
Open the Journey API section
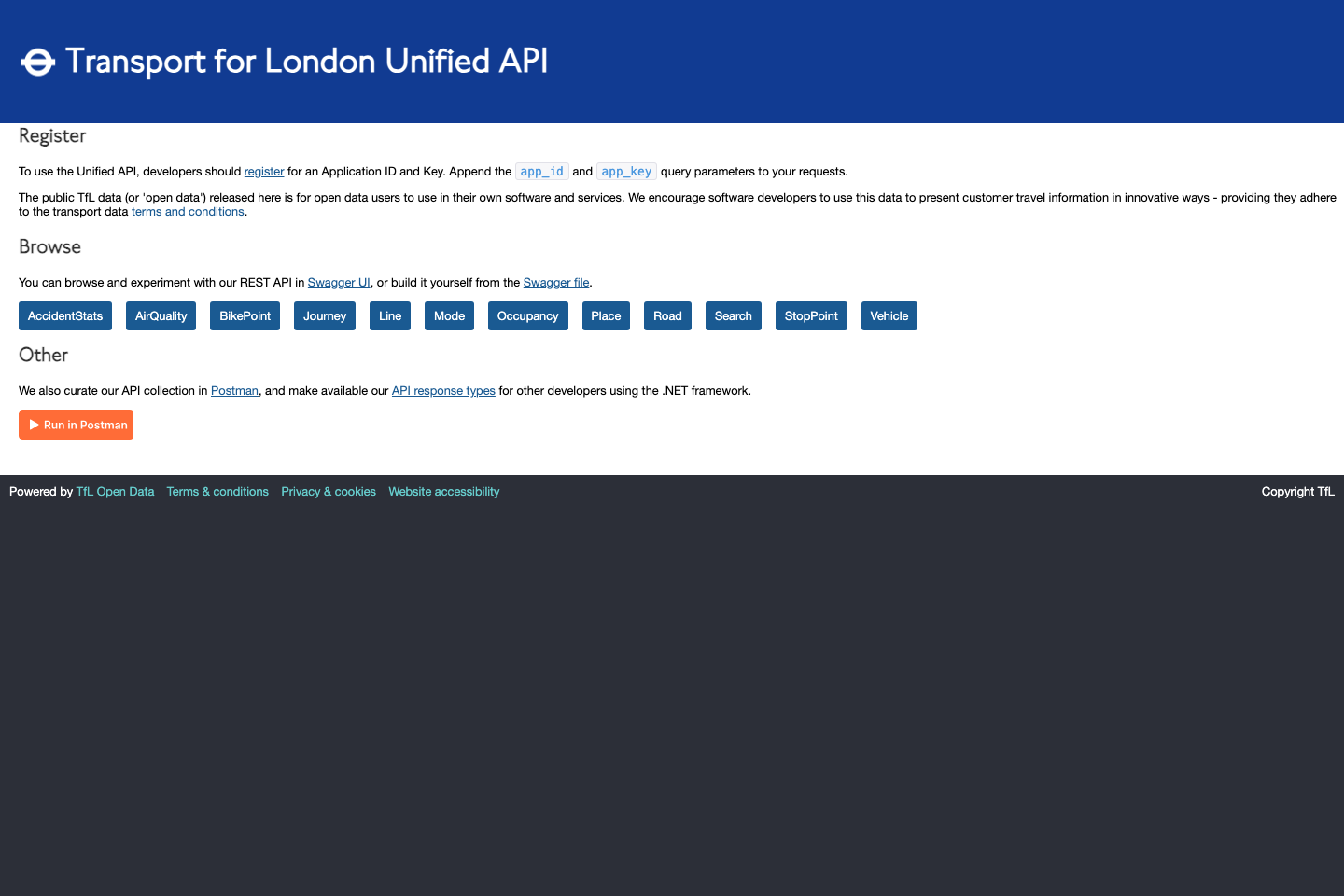(324, 315)
